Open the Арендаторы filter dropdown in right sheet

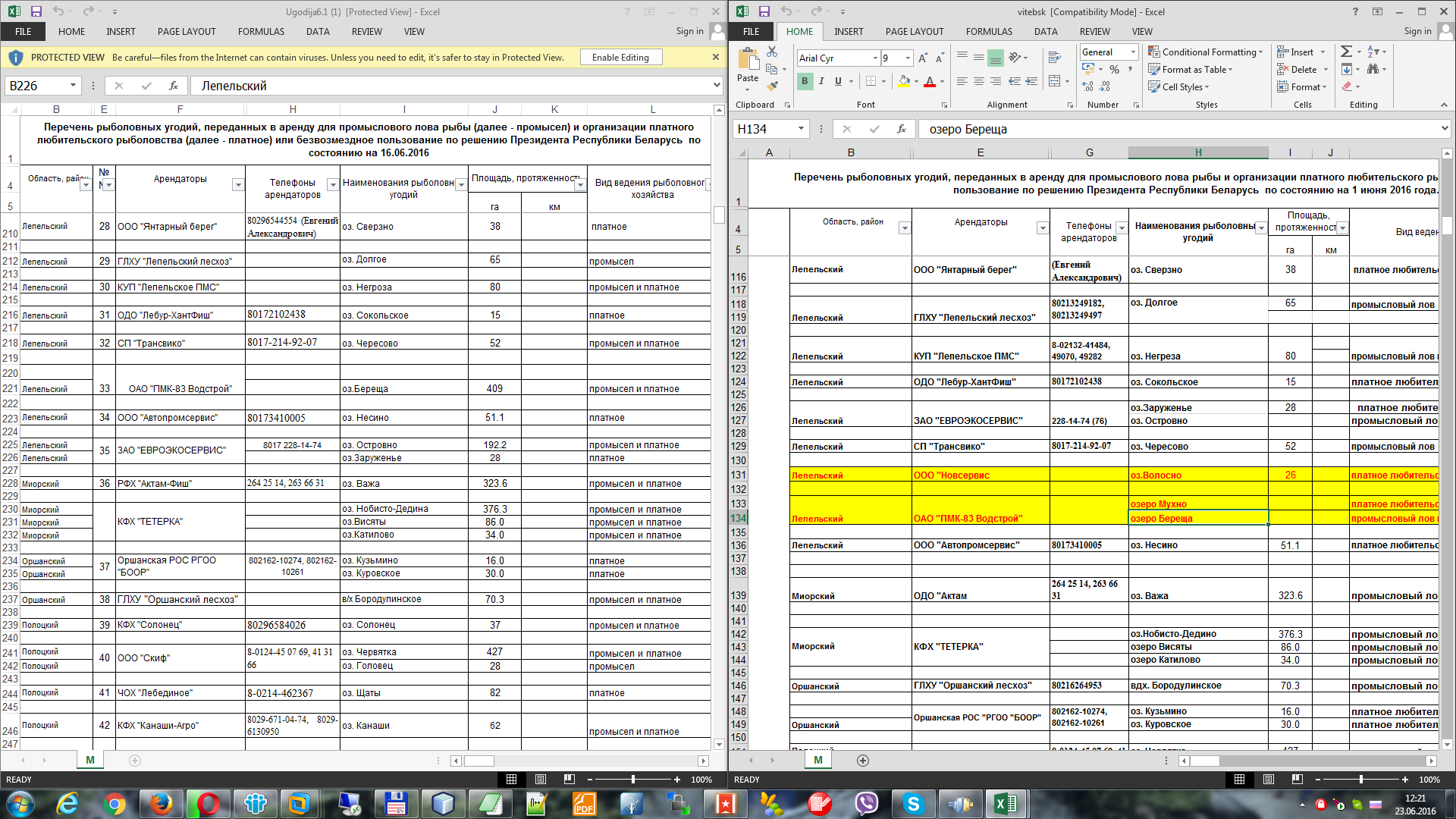pyautogui.click(x=1042, y=228)
